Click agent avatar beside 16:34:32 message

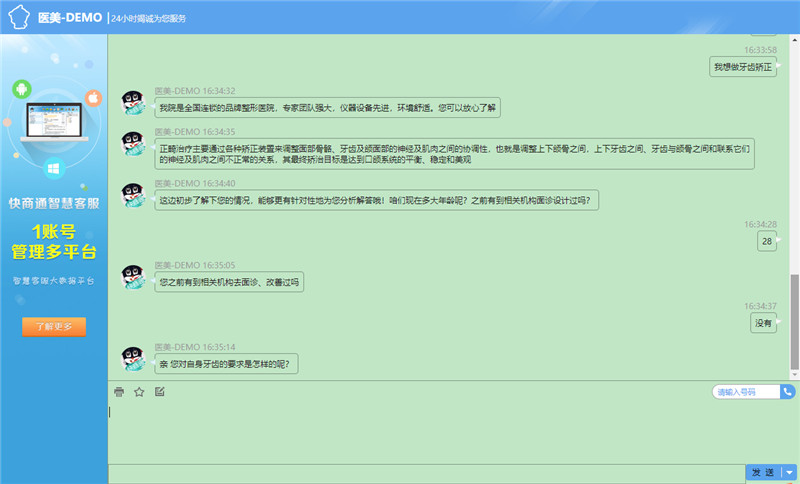(135, 102)
